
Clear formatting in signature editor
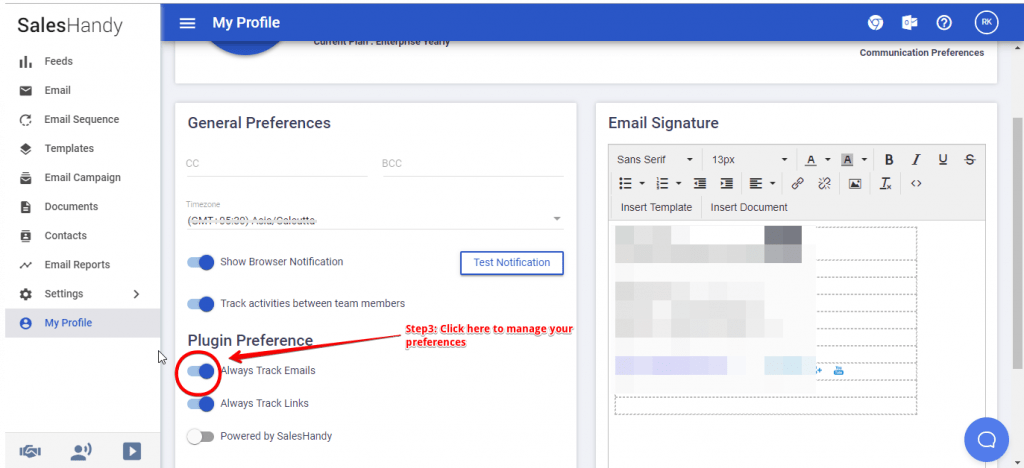coord(886,184)
